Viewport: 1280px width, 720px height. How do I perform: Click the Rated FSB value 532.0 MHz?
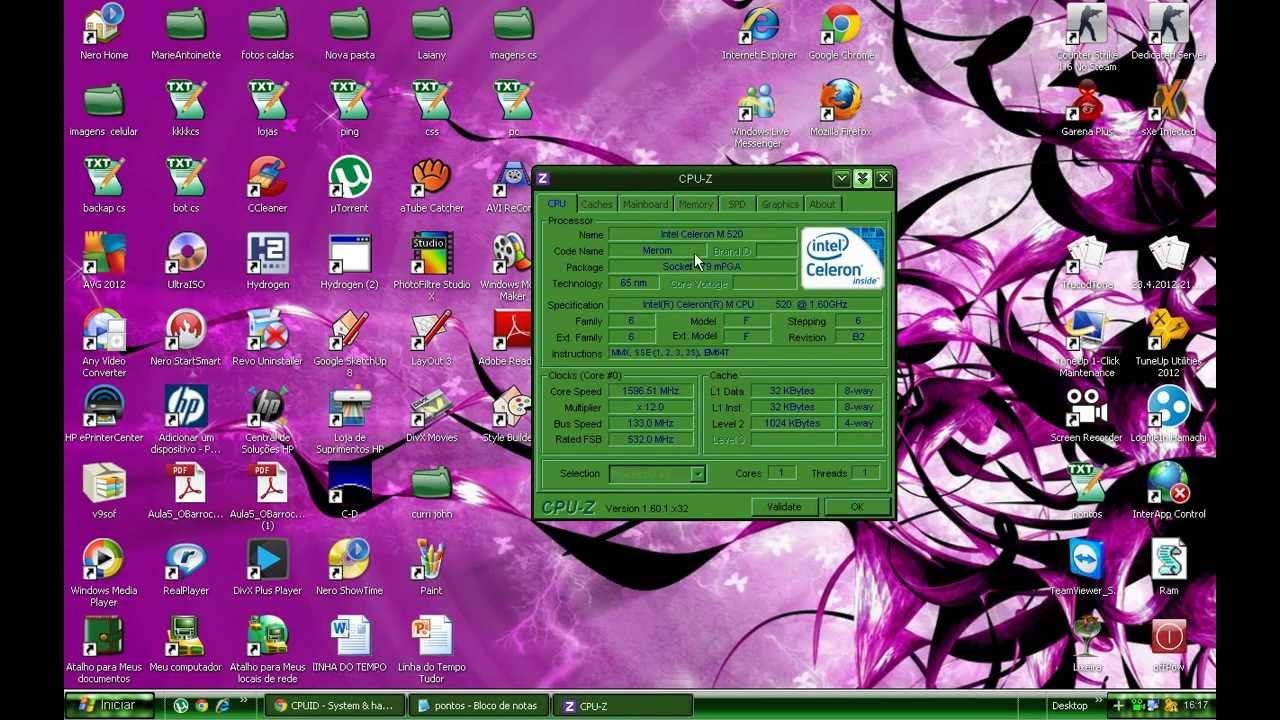651,439
